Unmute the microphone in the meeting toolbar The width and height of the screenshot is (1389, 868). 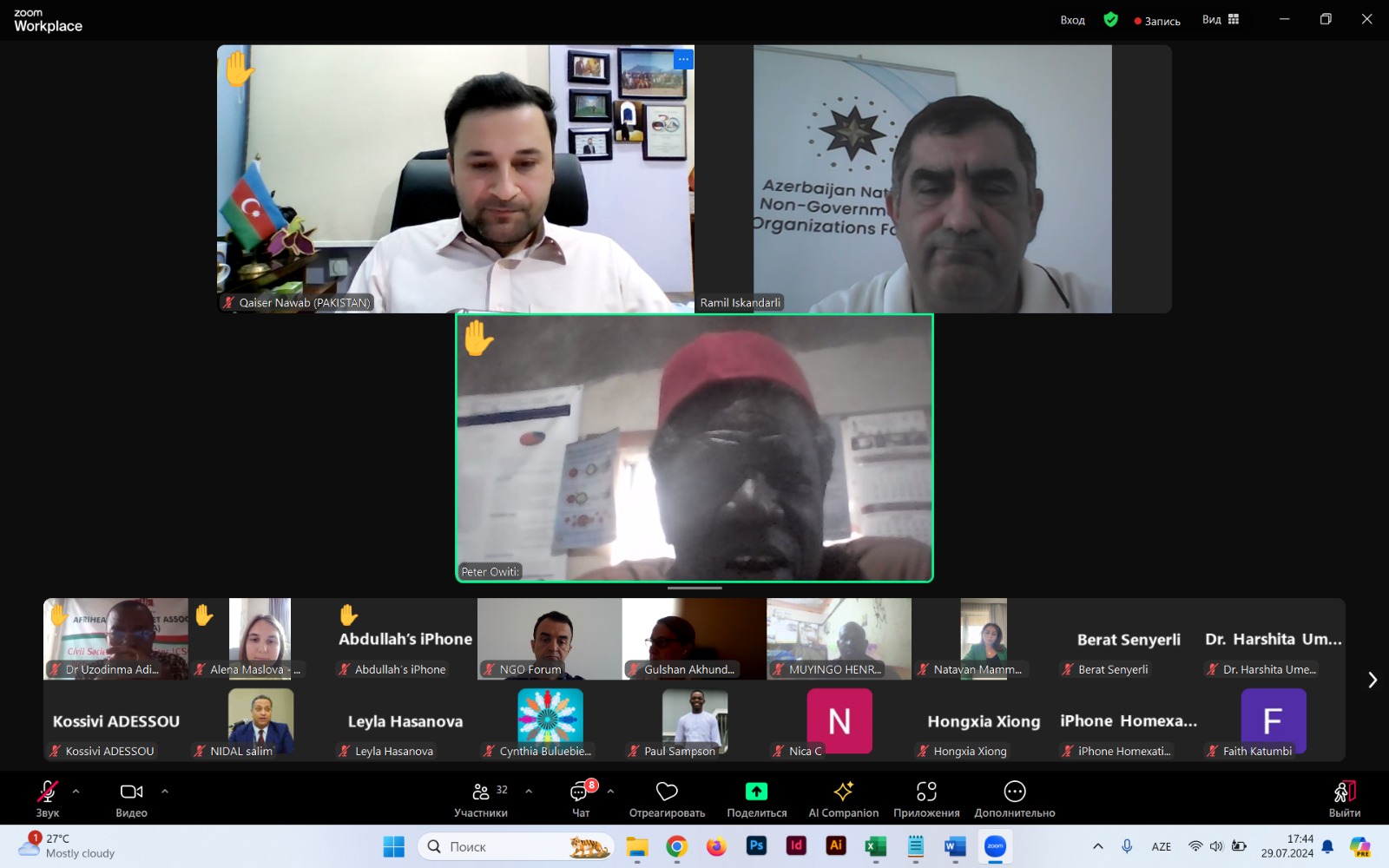[47, 792]
